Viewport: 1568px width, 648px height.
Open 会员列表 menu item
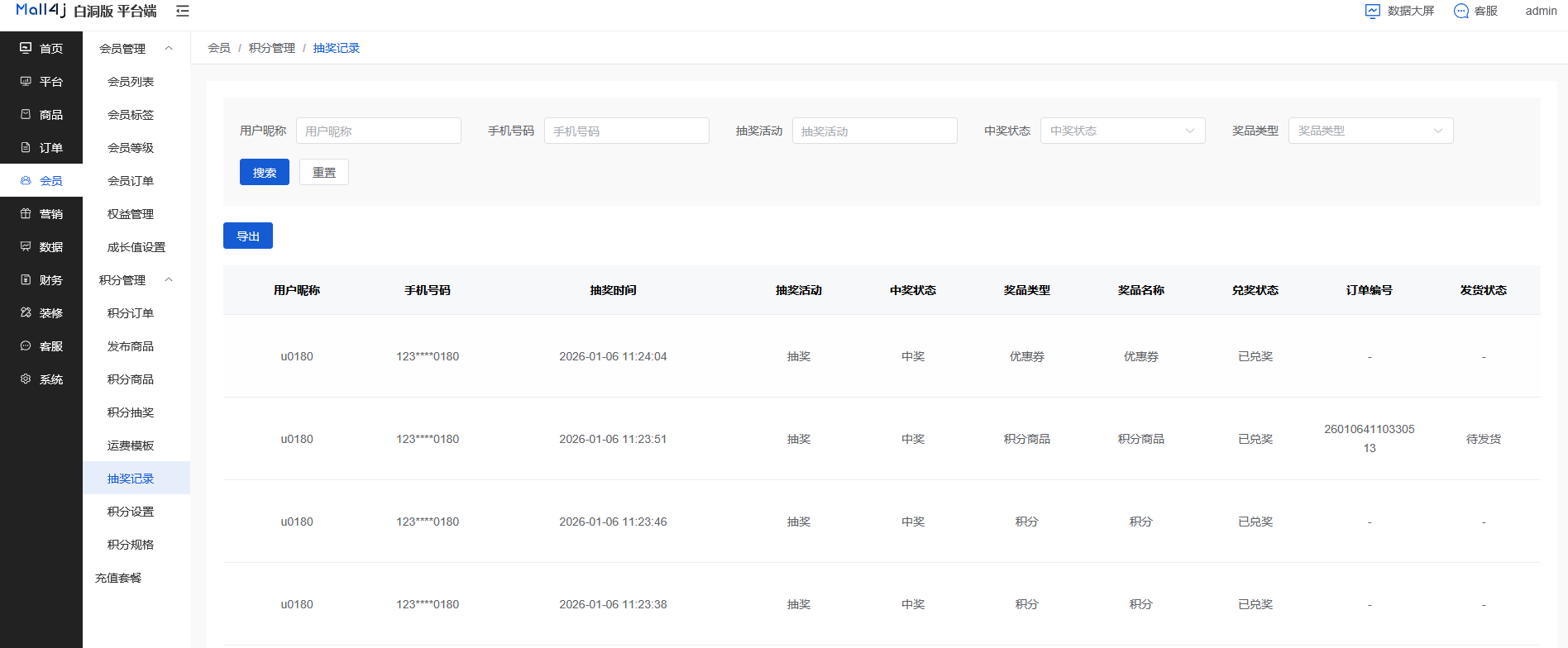[131, 82]
